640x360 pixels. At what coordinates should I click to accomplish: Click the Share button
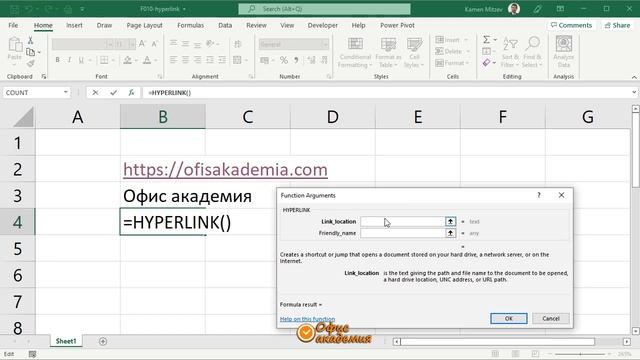[618, 25]
